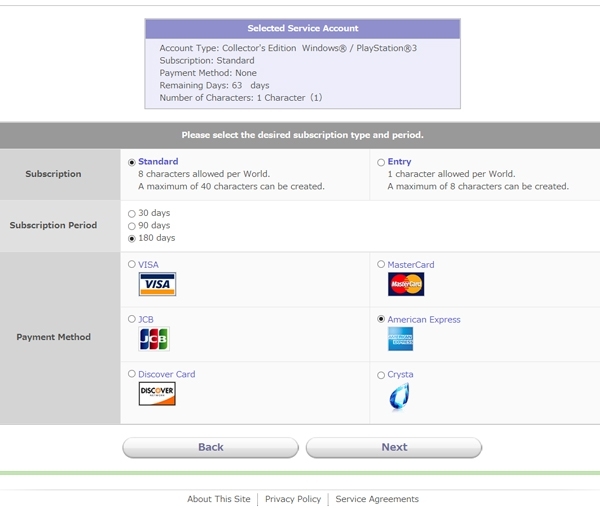Click the Discover Card label text
This screenshot has height=508, width=600.
pos(166,374)
